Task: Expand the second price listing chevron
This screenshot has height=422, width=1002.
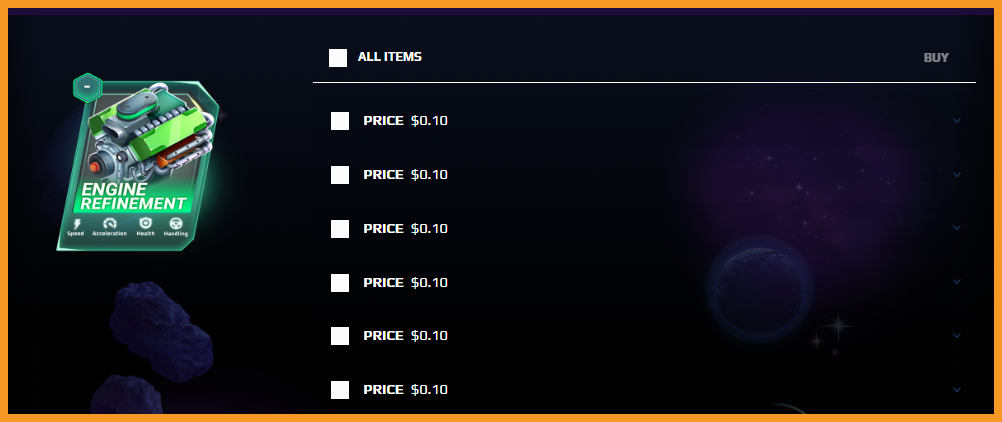Action: coord(957,174)
